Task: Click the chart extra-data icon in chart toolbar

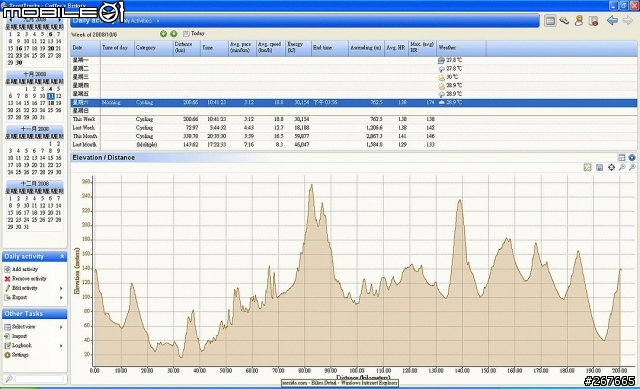Action: [587, 167]
